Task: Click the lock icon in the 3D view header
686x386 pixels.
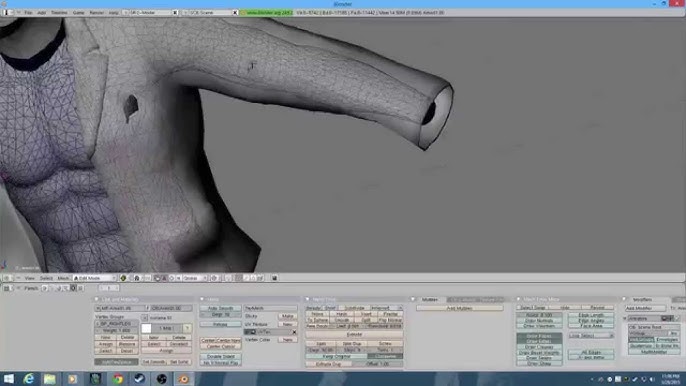Action: 274,278
